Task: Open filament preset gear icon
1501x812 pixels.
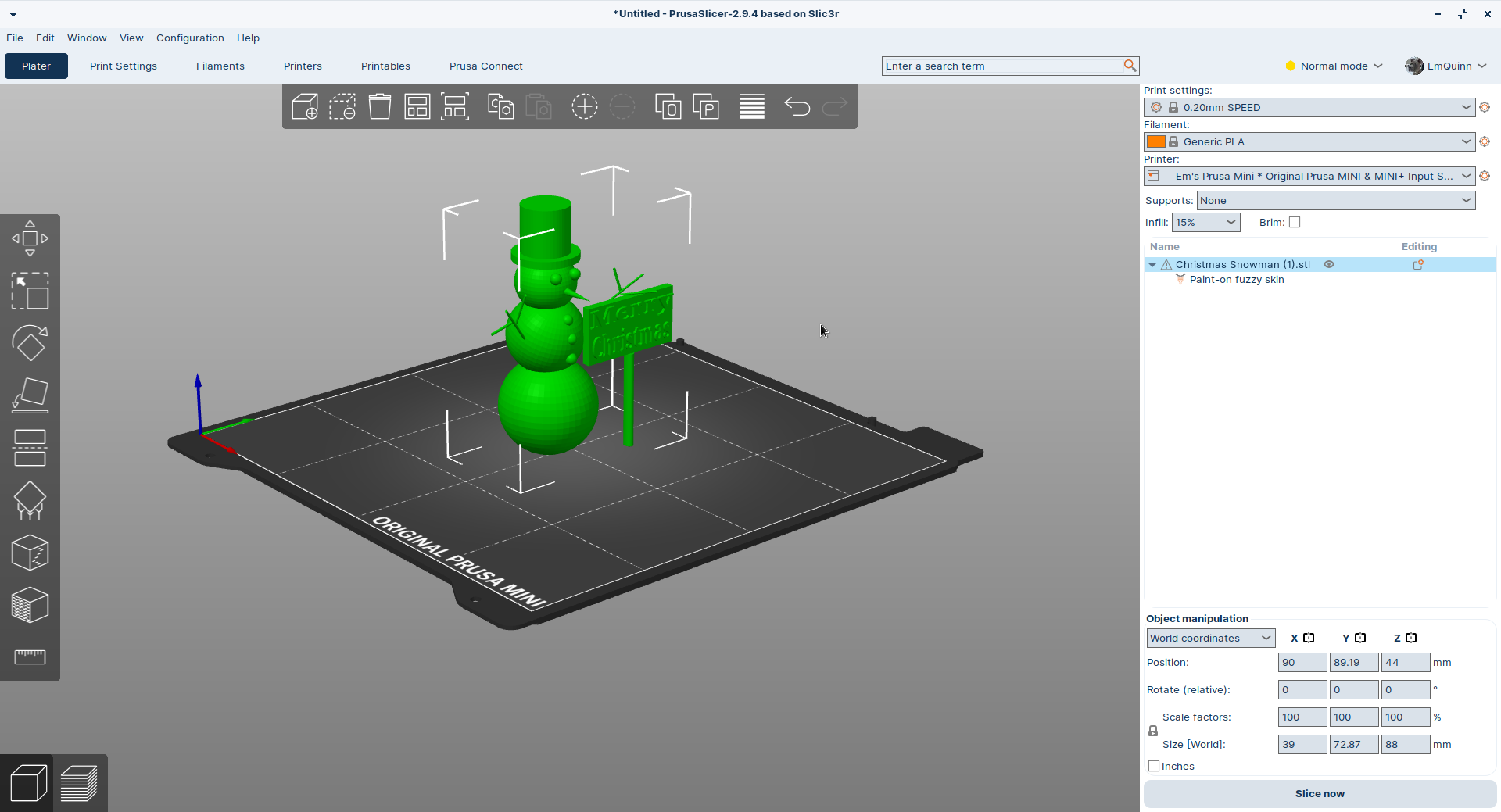Action: [1485, 141]
